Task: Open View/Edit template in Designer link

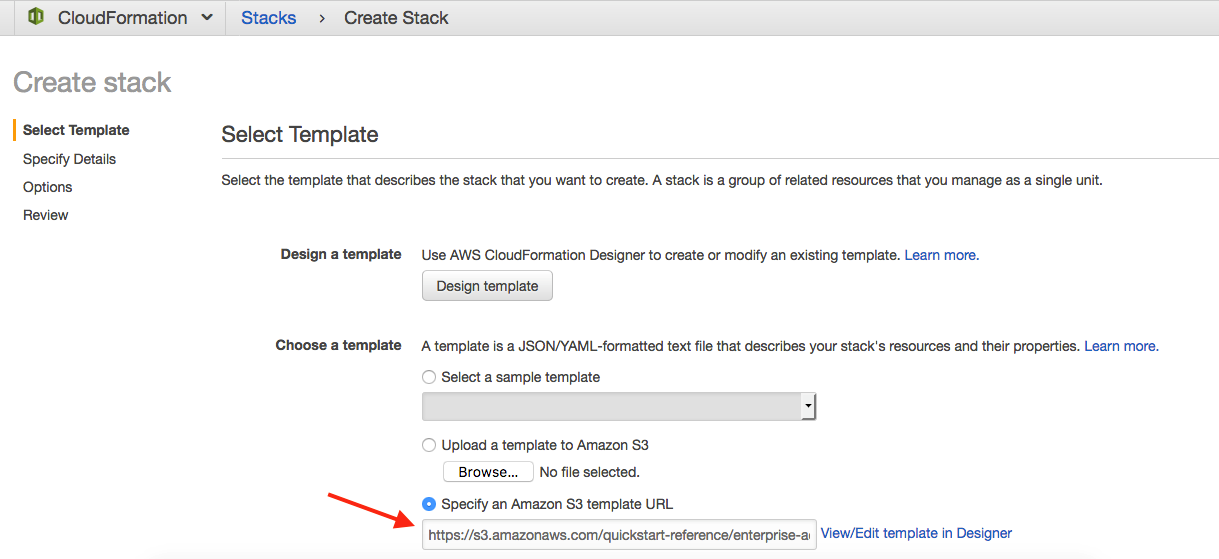Action: 916,534
